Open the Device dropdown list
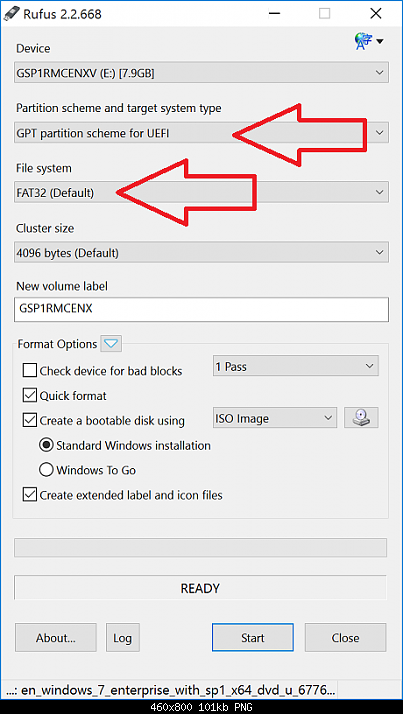Viewport: 403px width, 714px height. (x=201, y=73)
